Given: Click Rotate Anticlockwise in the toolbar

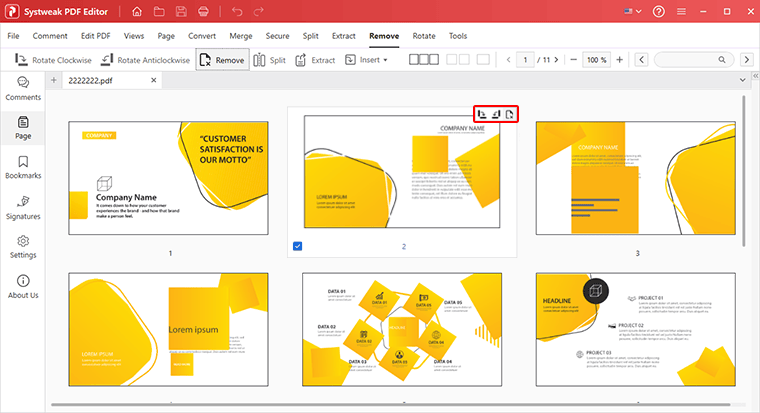Looking at the screenshot, I should pyautogui.click(x=143, y=60).
